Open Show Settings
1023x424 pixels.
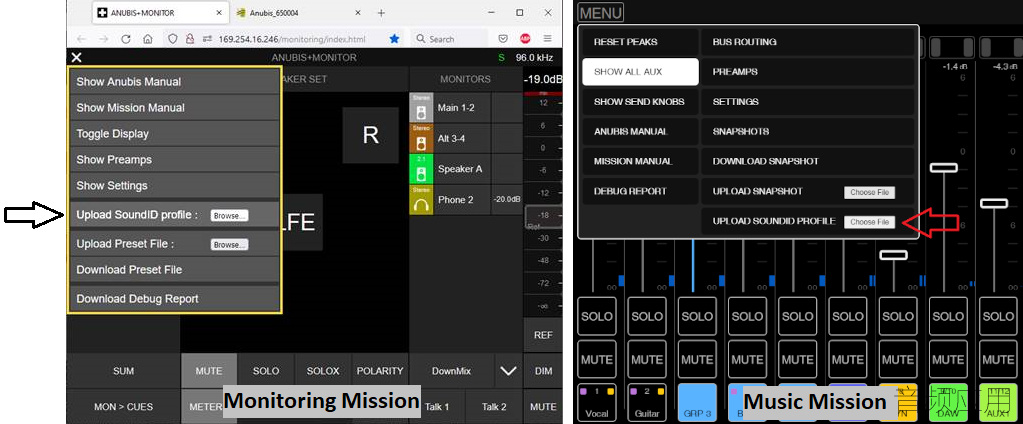(x=174, y=185)
